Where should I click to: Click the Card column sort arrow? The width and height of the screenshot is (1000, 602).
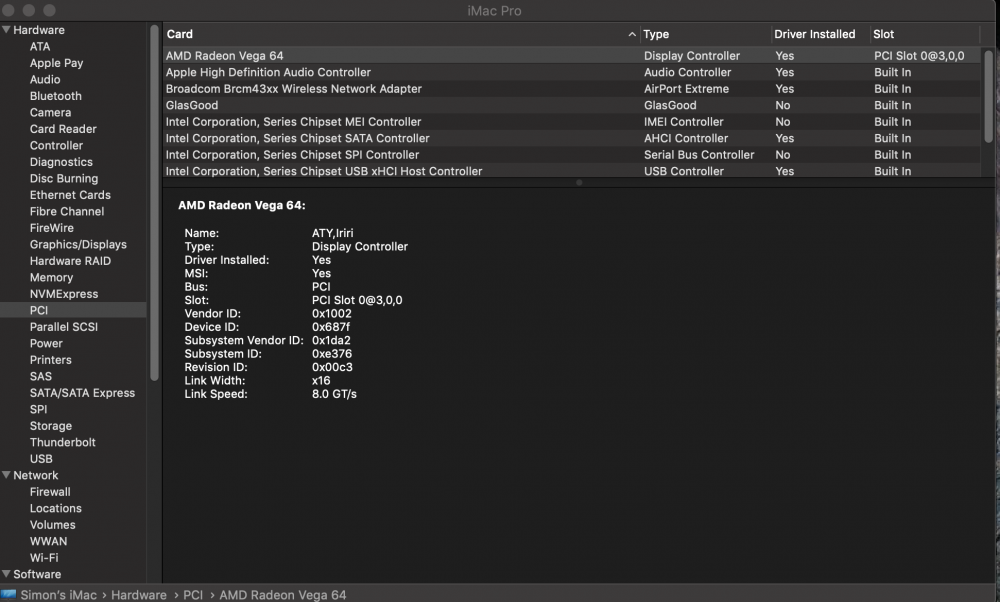[x=631, y=34]
